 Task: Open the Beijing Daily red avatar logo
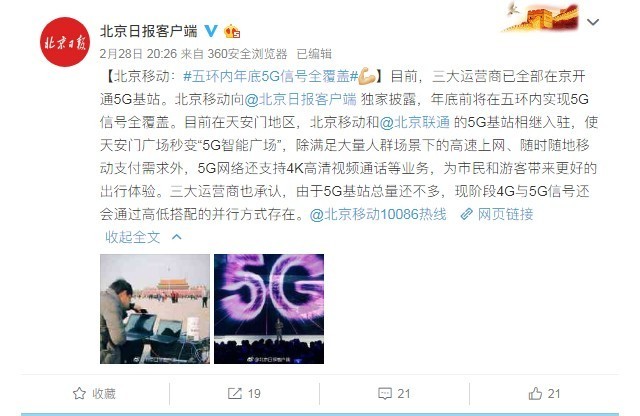click(x=64, y=42)
